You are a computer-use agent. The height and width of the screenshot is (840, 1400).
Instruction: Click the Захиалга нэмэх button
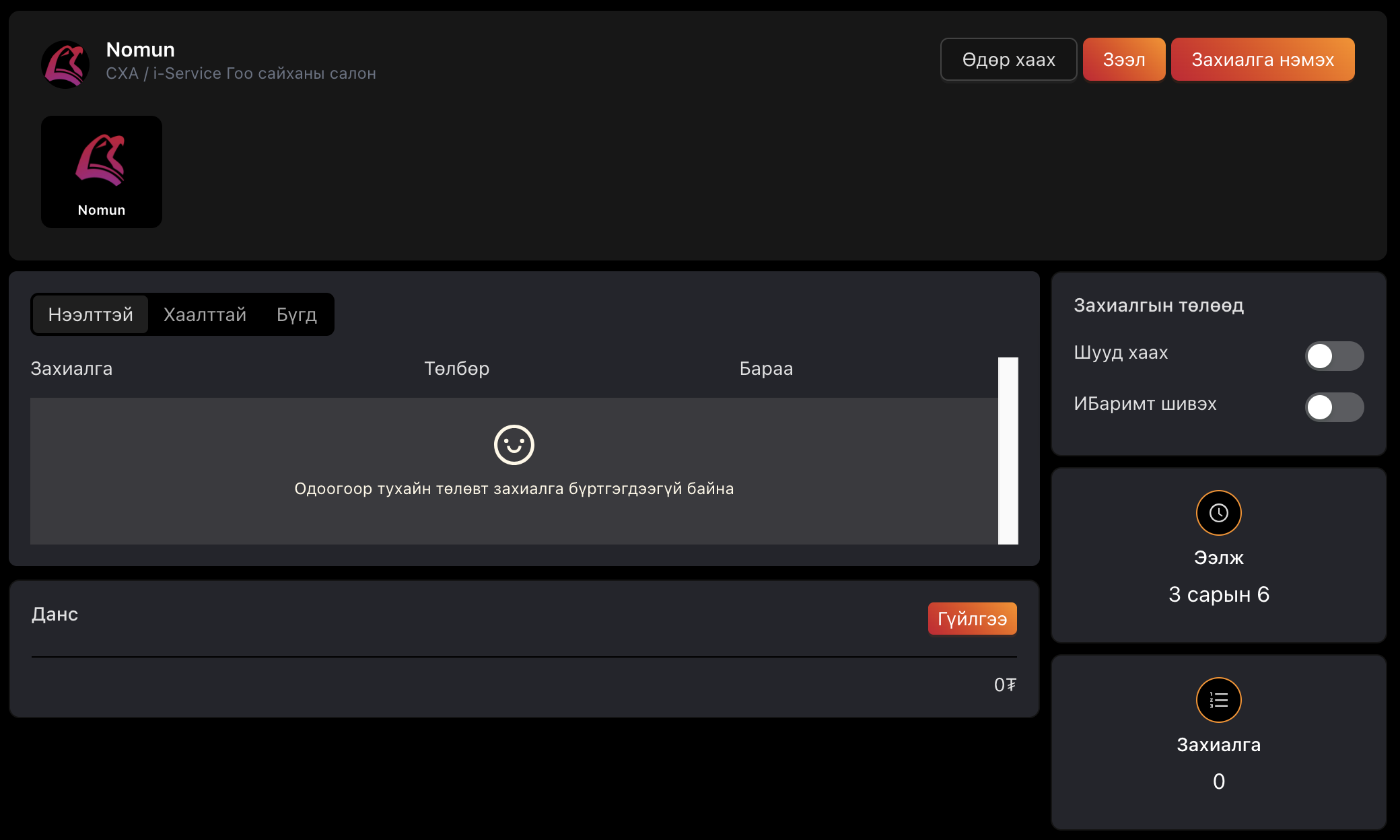pyautogui.click(x=1262, y=59)
